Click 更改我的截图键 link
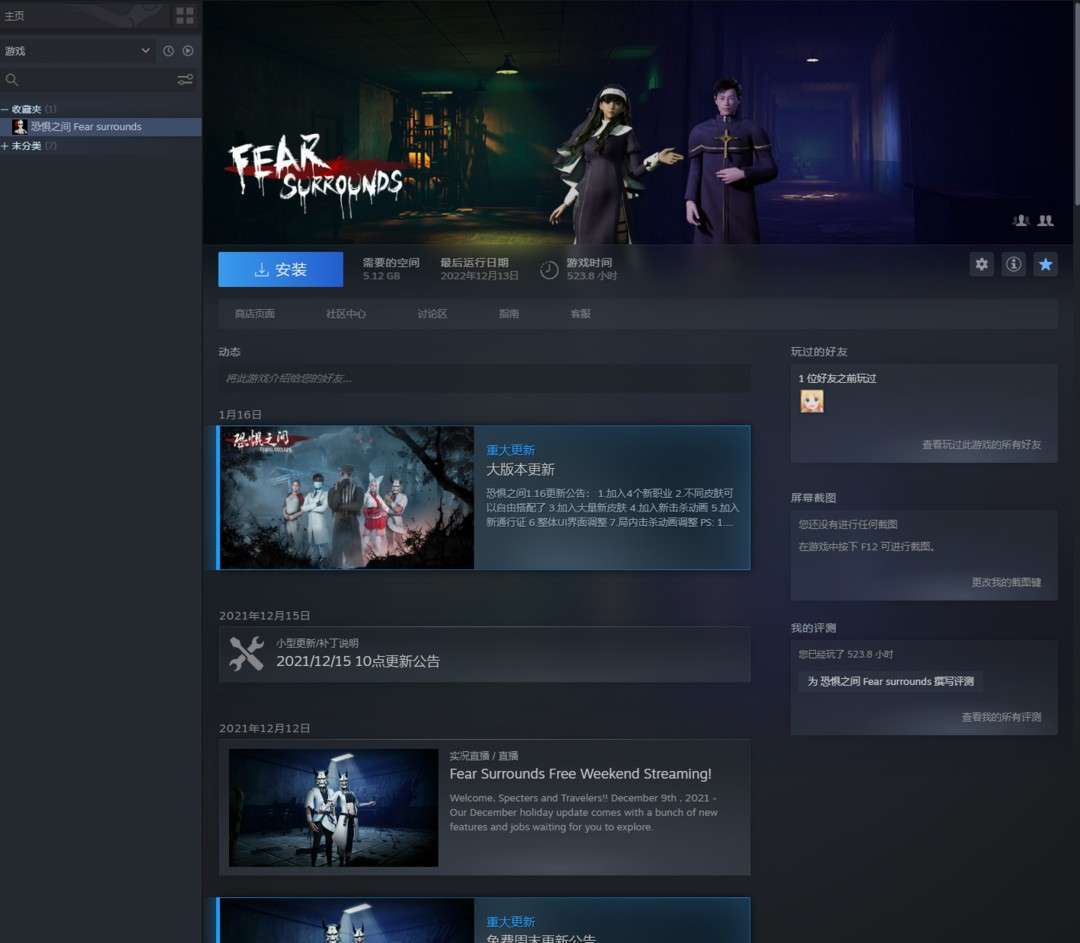1080x943 pixels. point(1006,582)
